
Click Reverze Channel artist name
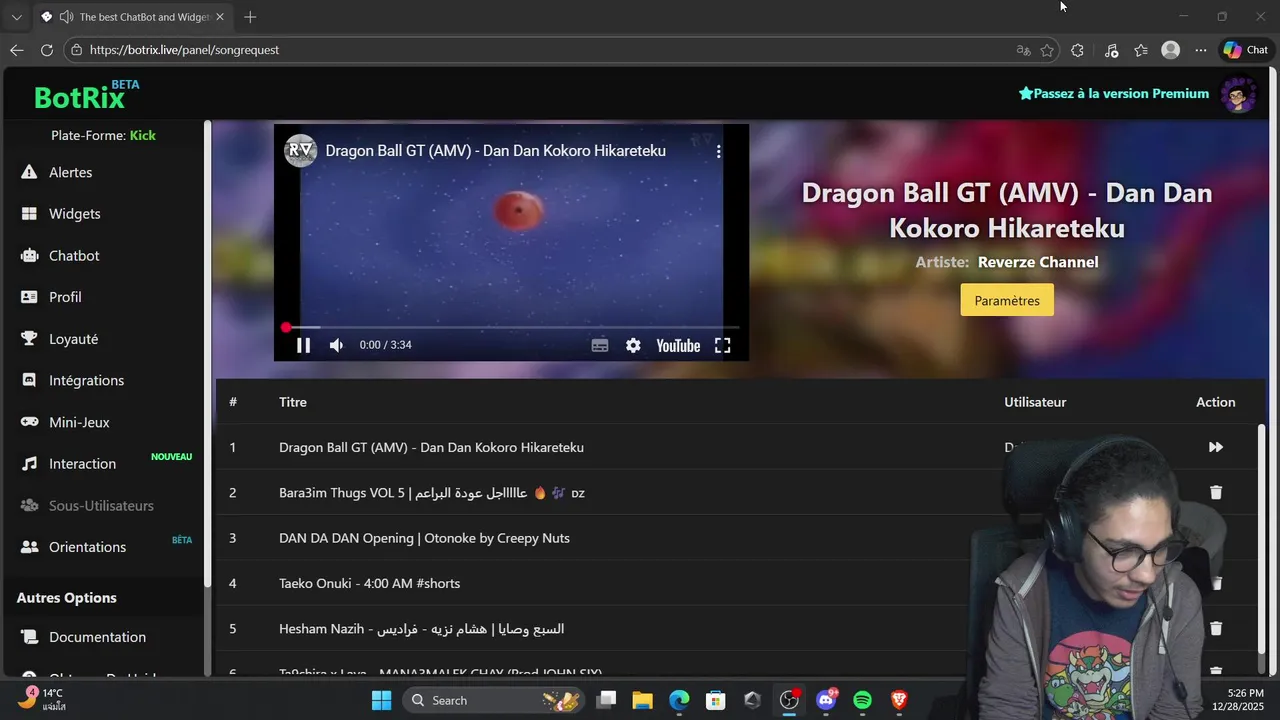1038,262
